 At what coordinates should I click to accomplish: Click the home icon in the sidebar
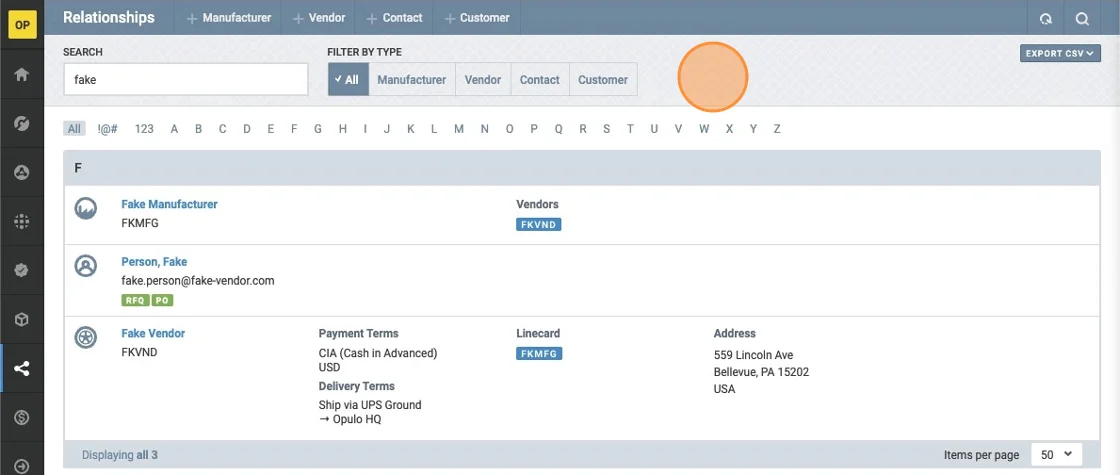pos(21,75)
